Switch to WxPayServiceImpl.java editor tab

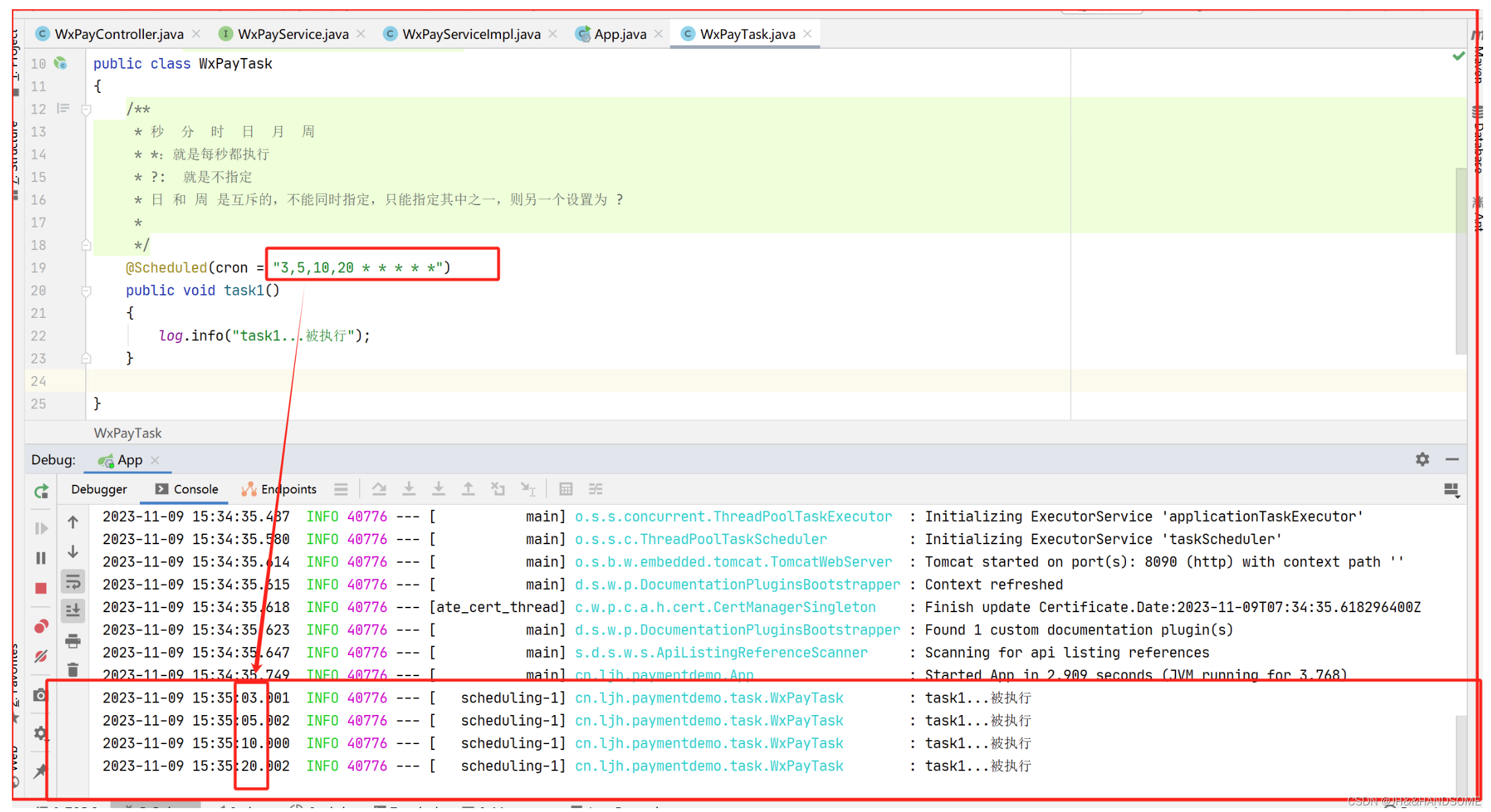pyautogui.click(x=471, y=34)
